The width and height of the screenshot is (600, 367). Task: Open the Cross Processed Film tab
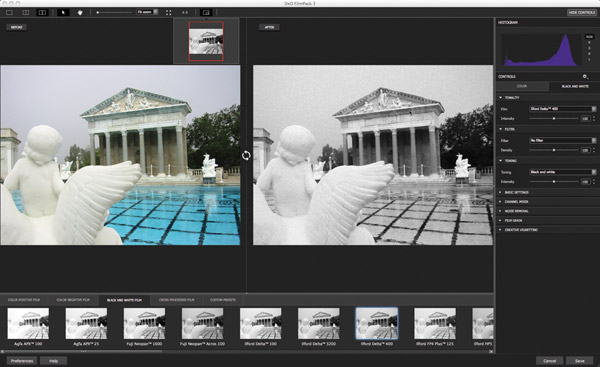[x=176, y=300]
